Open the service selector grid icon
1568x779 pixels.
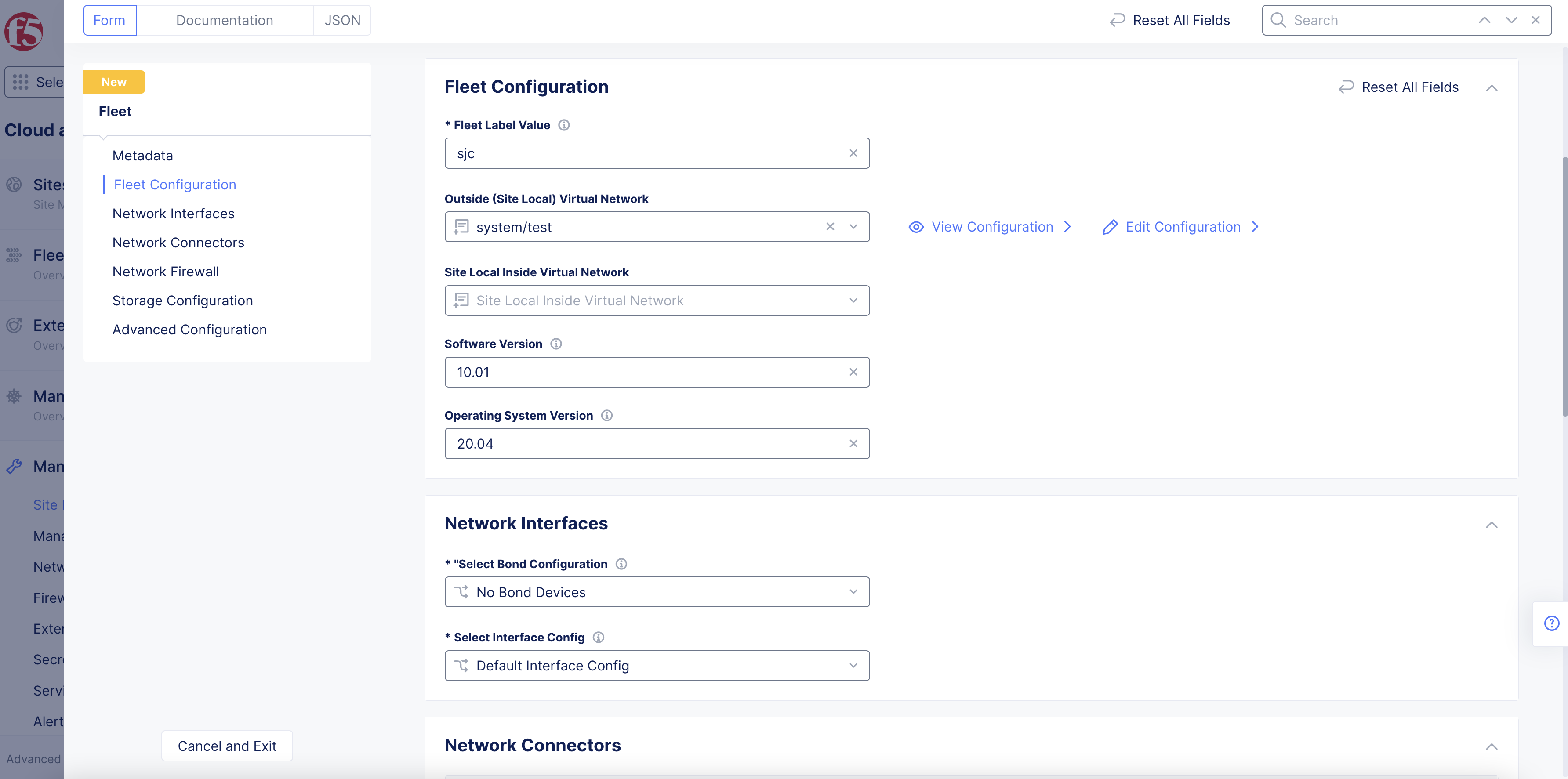pyautogui.click(x=21, y=82)
